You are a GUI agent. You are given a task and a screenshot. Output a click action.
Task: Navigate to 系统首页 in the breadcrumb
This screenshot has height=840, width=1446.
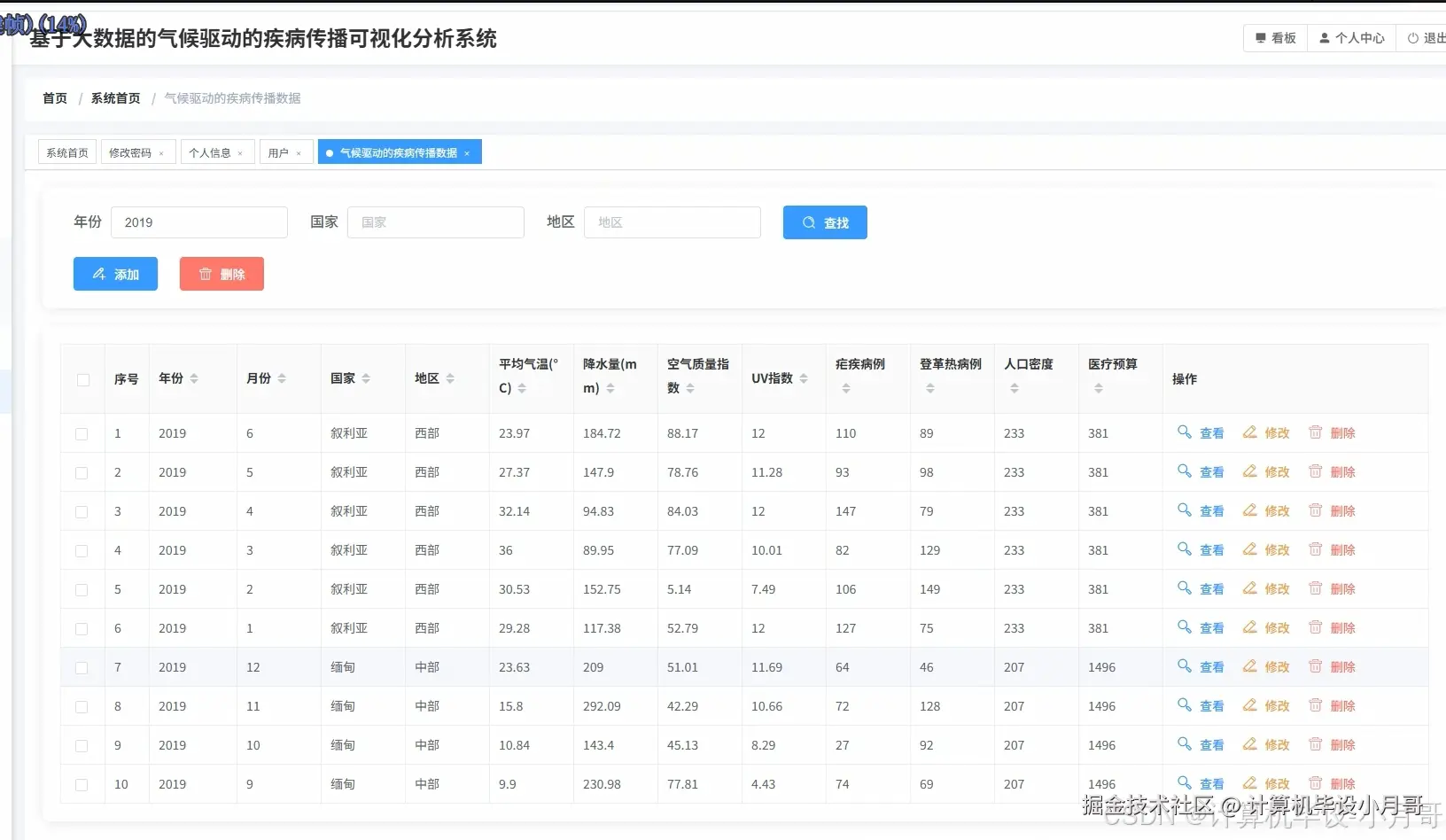pos(114,97)
